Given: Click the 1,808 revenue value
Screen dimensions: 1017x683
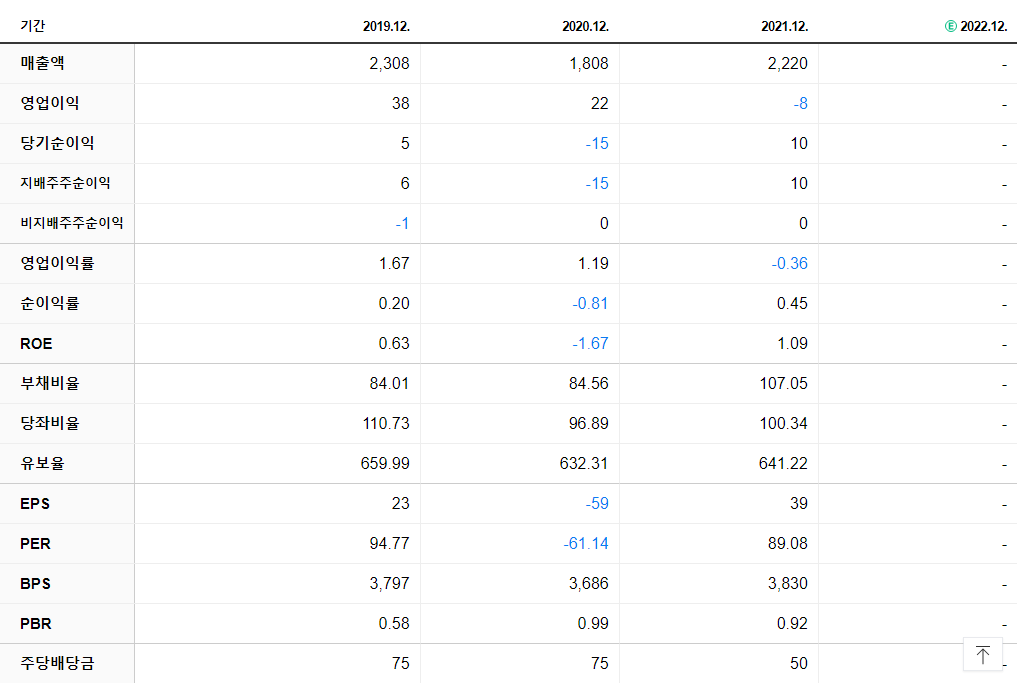Looking at the screenshot, I should click(588, 64).
